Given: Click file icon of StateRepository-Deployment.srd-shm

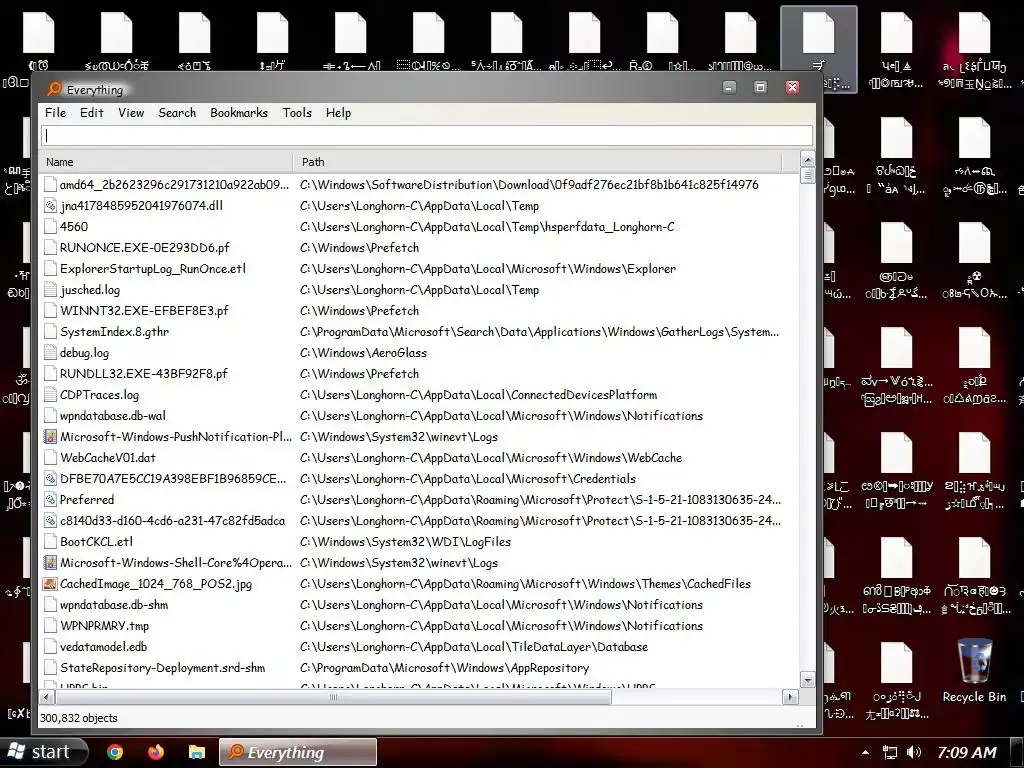Looking at the screenshot, I should click(x=50, y=667).
